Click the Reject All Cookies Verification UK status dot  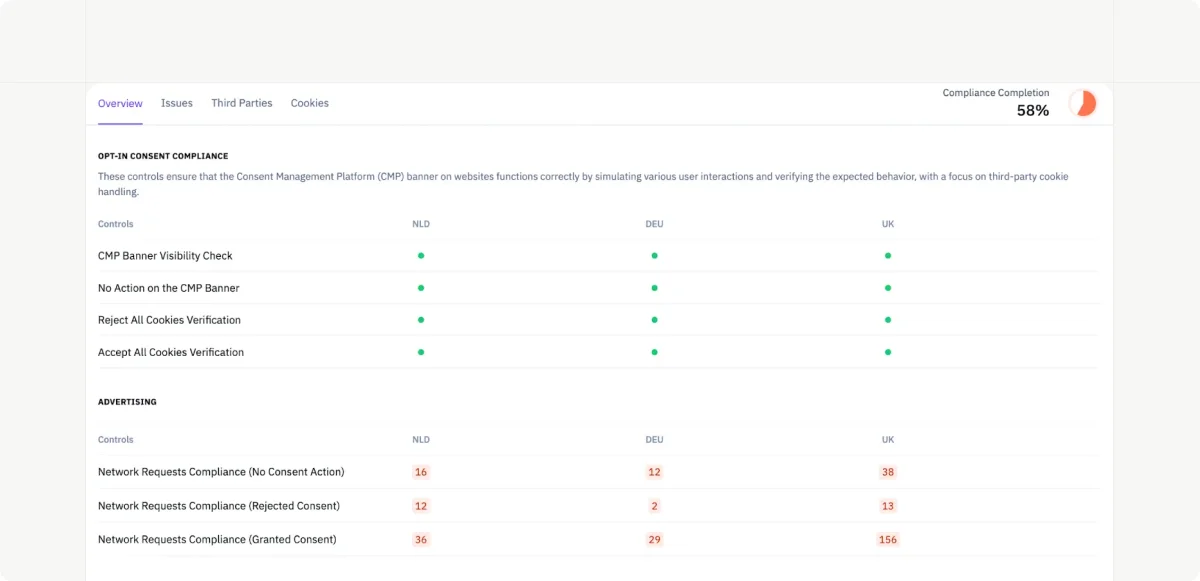888,320
